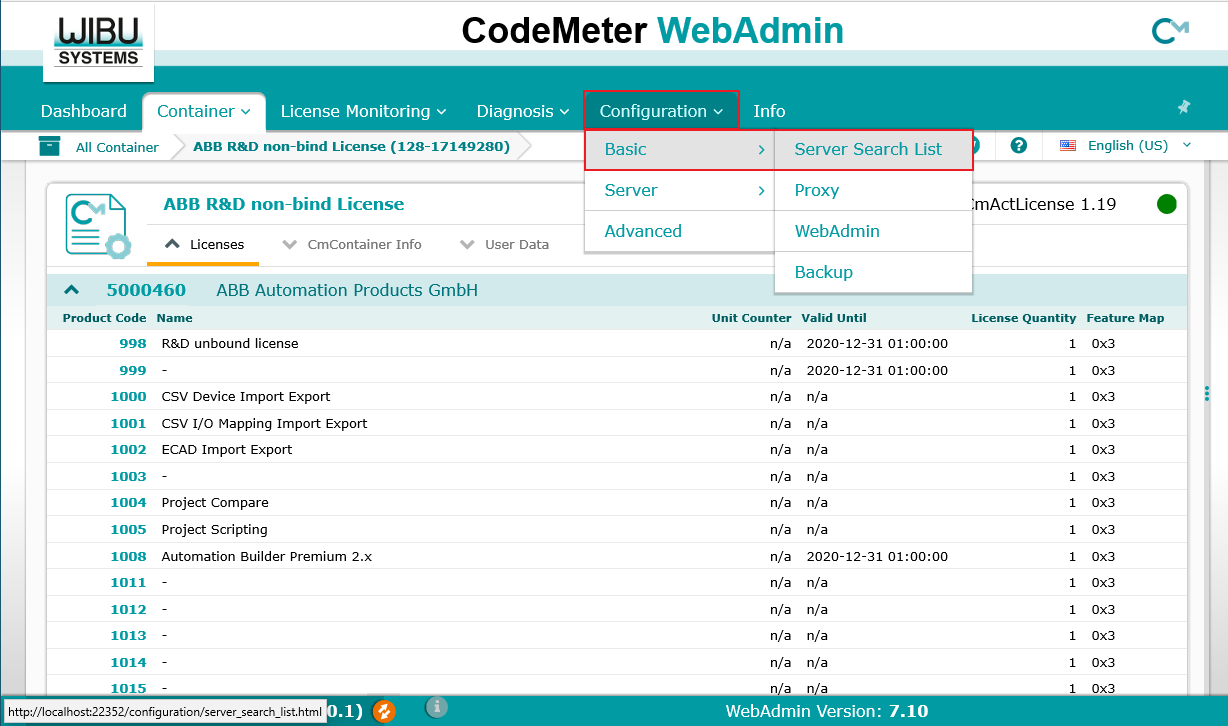
Task: Open the Basic submenu
Action: click(x=679, y=149)
